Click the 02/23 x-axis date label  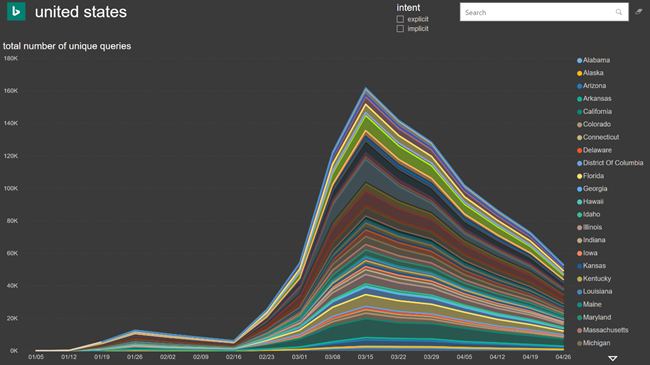[x=267, y=357]
